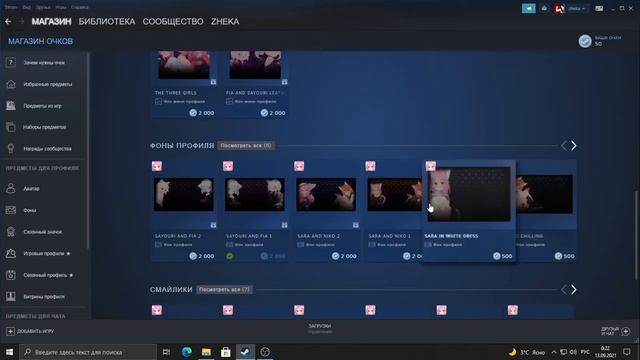This screenshot has width=640, height=360.
Task: Click the home icon for Избранные предметы
Action: coord(11,84)
